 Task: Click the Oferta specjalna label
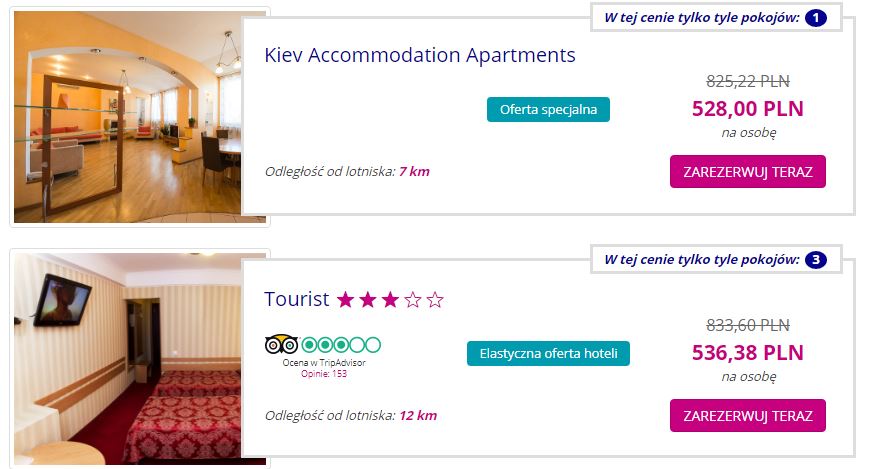coord(548,109)
